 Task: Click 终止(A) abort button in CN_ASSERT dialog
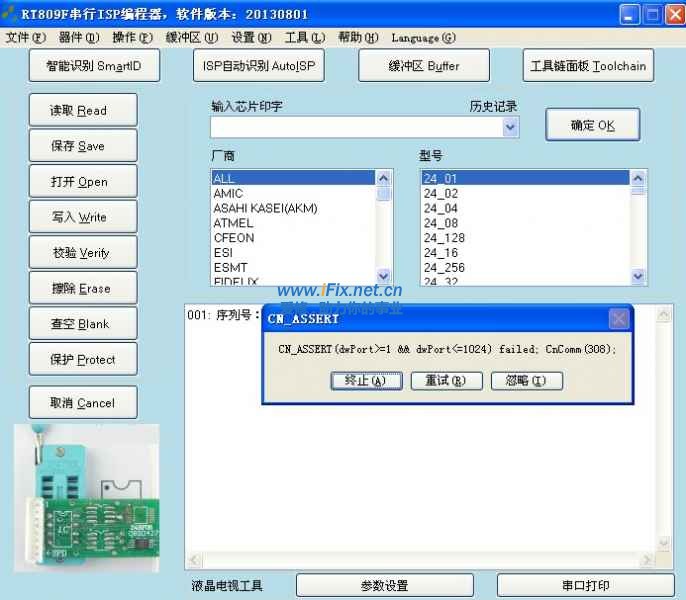367,380
